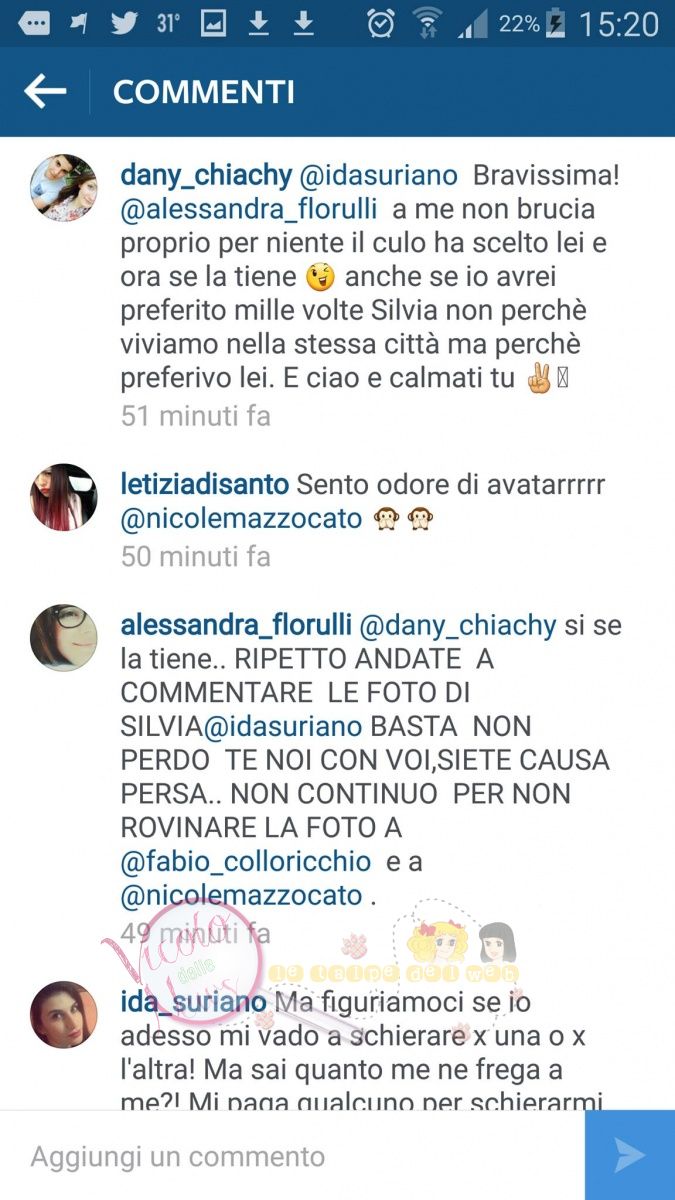Open the first download notification icon
Viewport: 675px width, 1200px height.
(x=259, y=23)
